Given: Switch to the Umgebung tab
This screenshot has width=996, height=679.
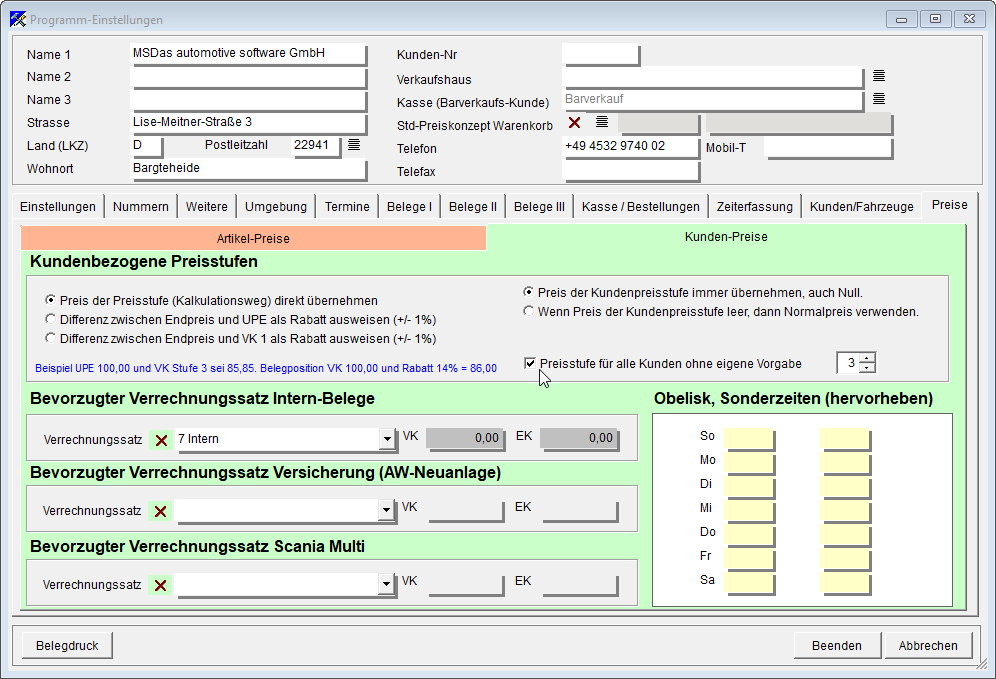Looking at the screenshot, I should 276,206.
